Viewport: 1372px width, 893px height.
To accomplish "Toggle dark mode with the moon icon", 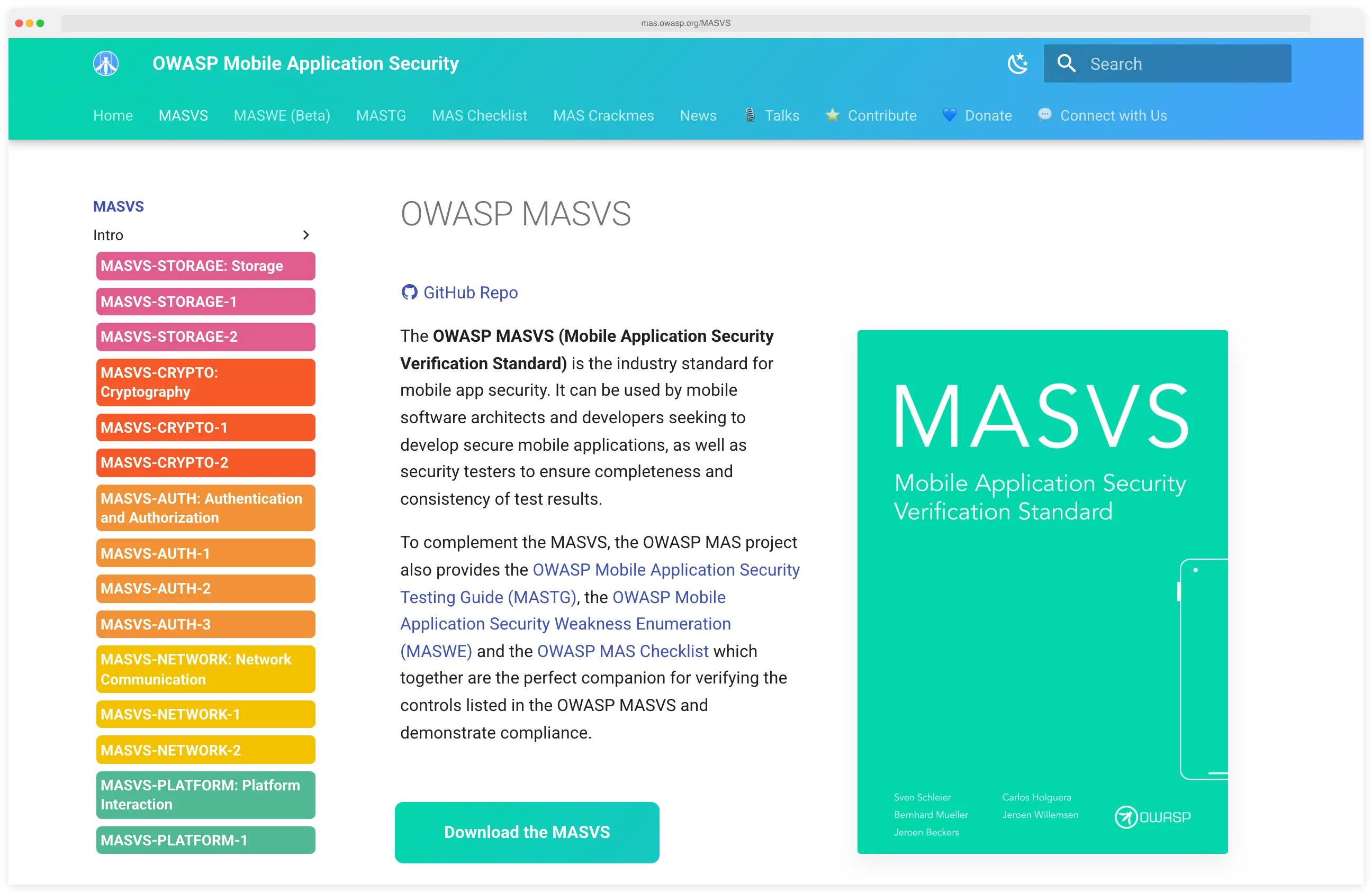I will (x=1018, y=63).
